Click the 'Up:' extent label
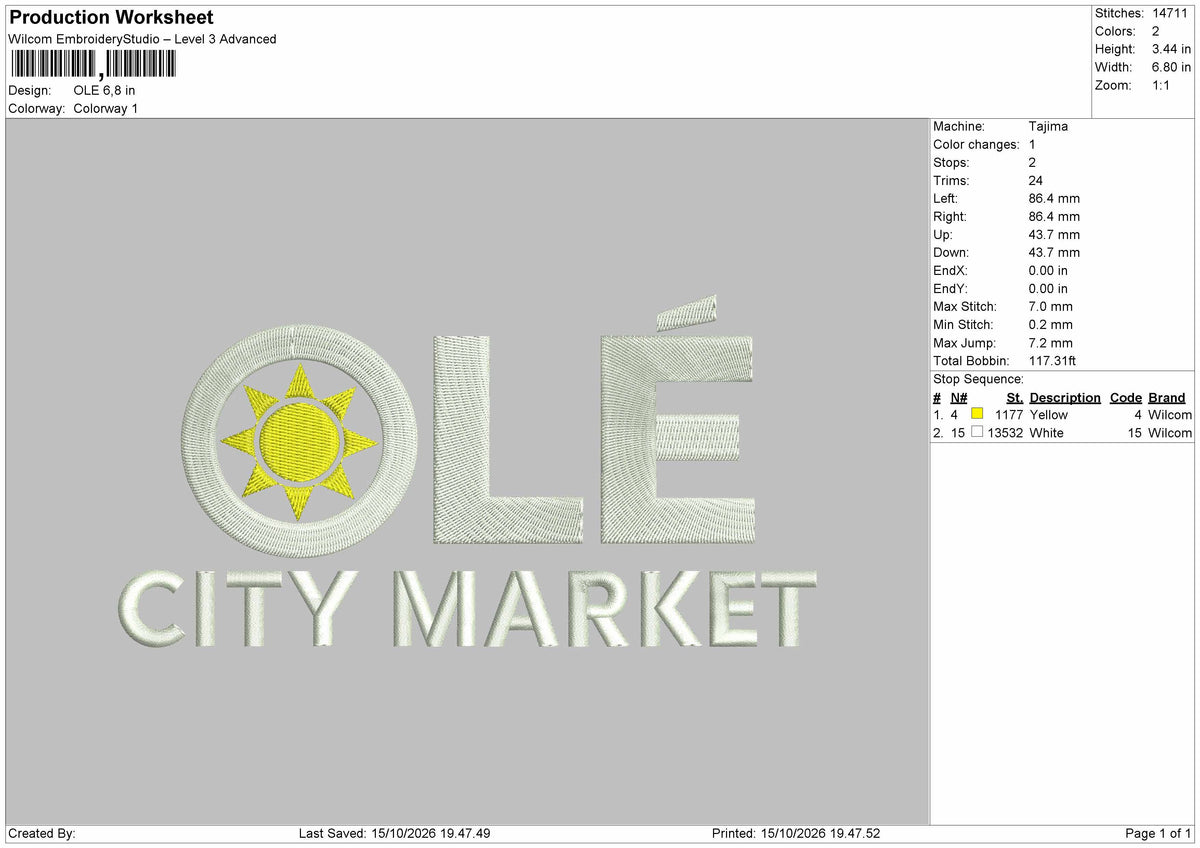The height and width of the screenshot is (848, 1200). tap(943, 234)
